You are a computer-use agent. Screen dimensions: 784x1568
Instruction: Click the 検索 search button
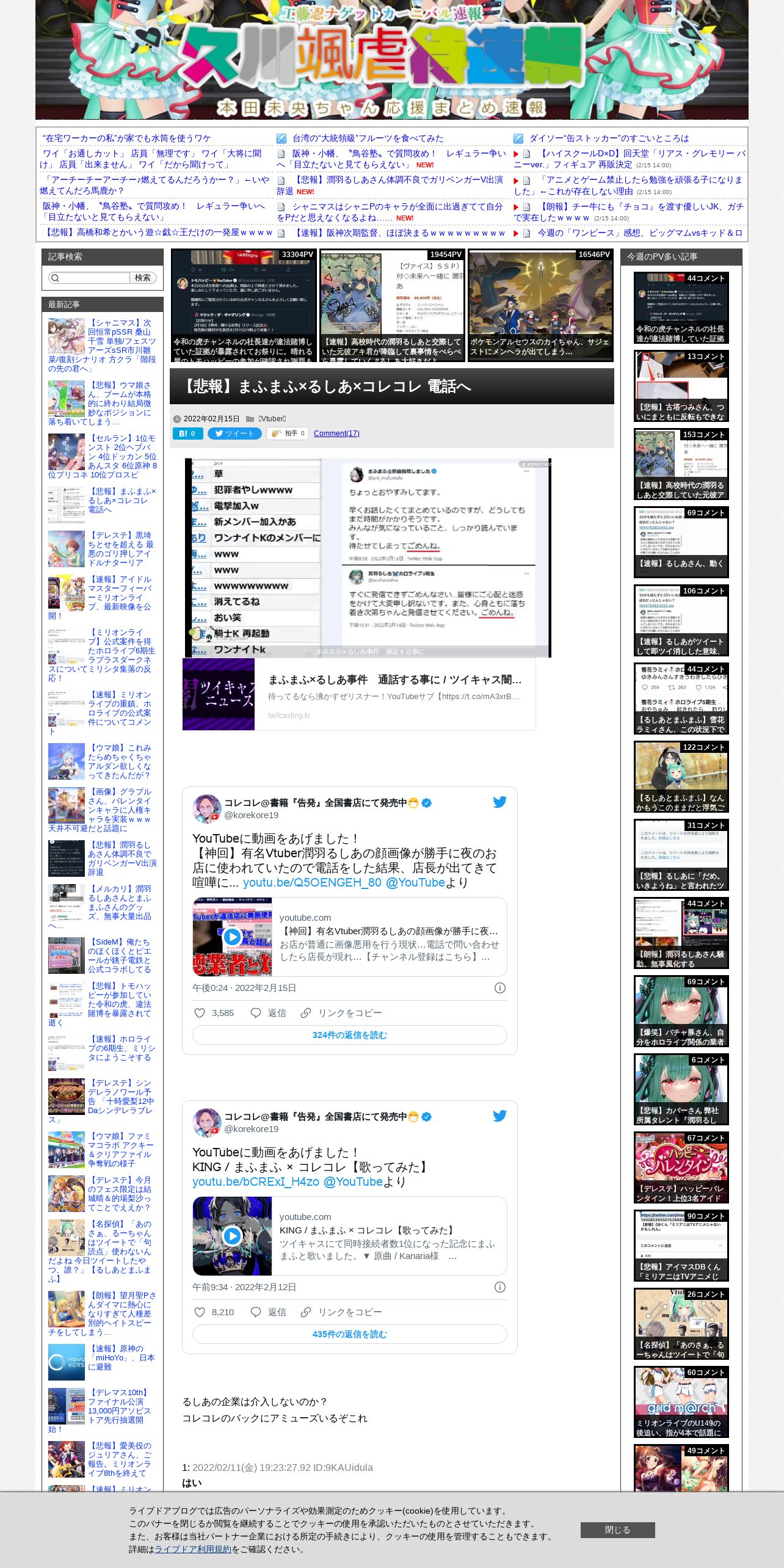click(x=143, y=278)
